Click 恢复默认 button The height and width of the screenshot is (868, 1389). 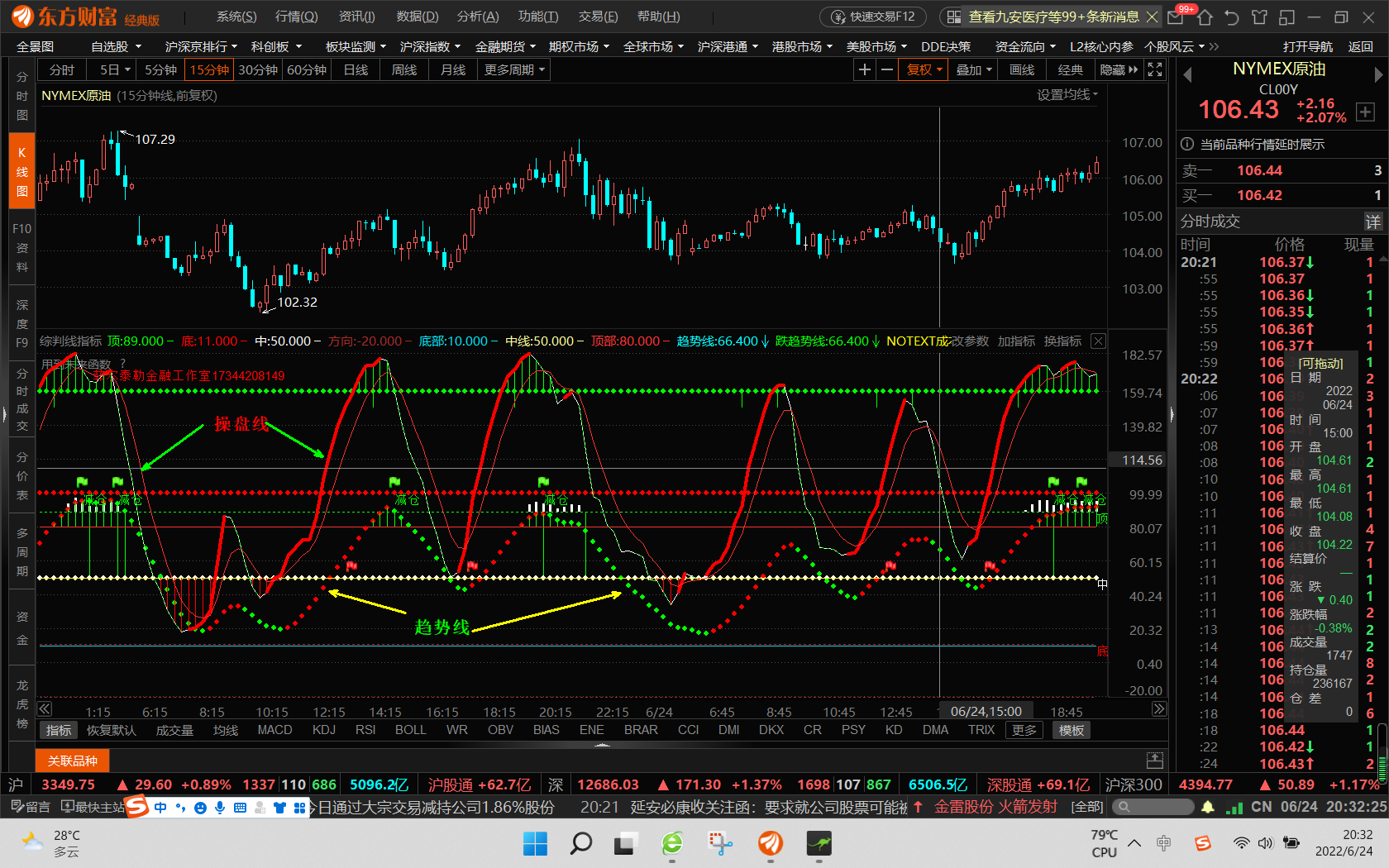[111, 730]
